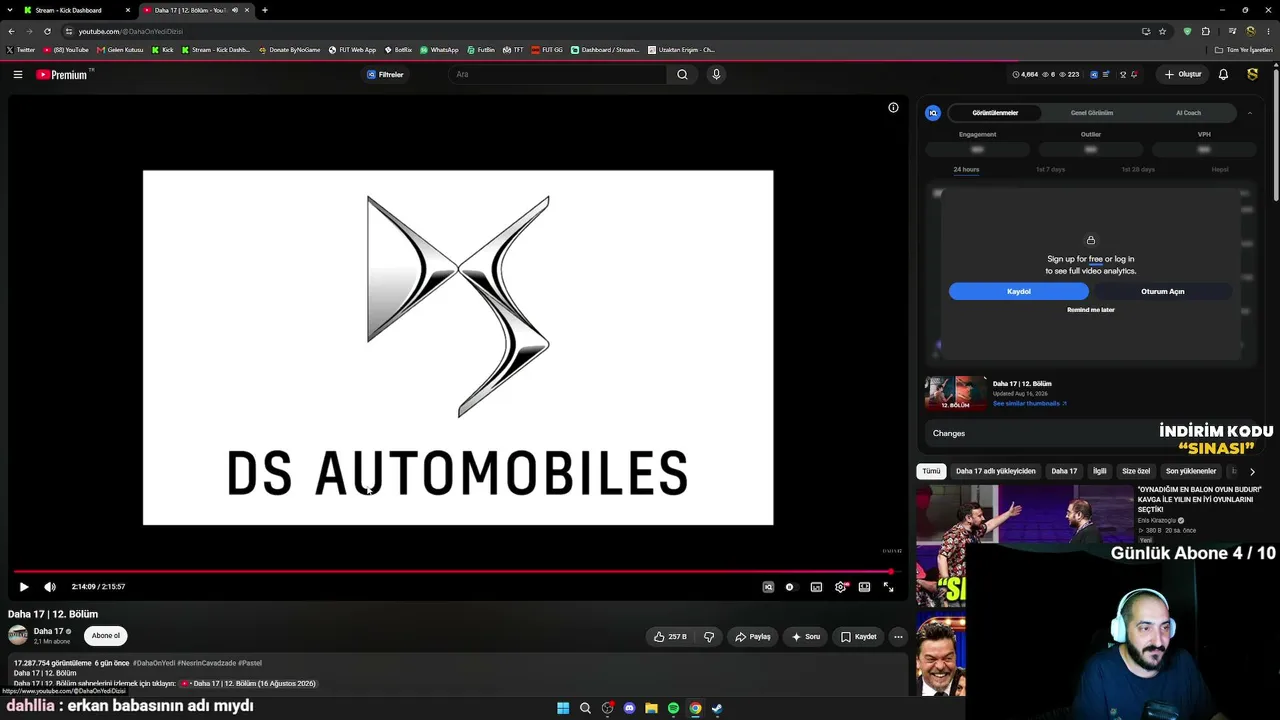Viewport: 1280px width, 720px height.
Task: Enter fullscreen mode
Action: tap(888, 587)
